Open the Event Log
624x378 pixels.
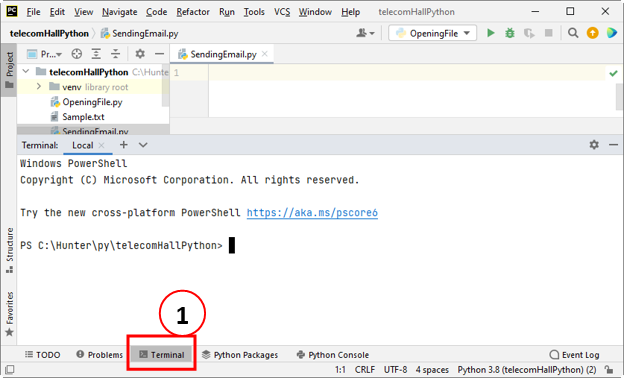point(575,355)
